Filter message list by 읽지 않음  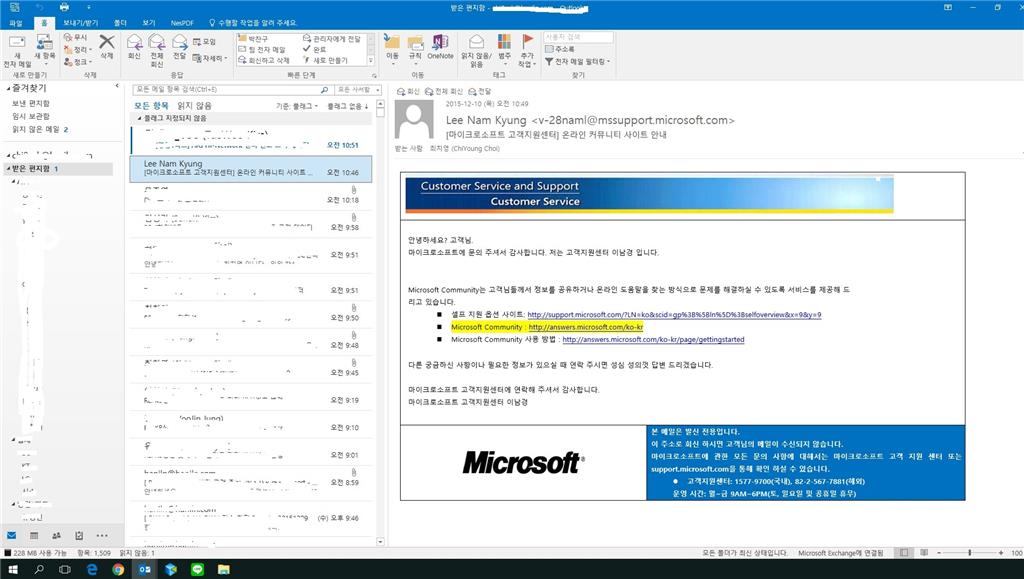[x=195, y=105]
